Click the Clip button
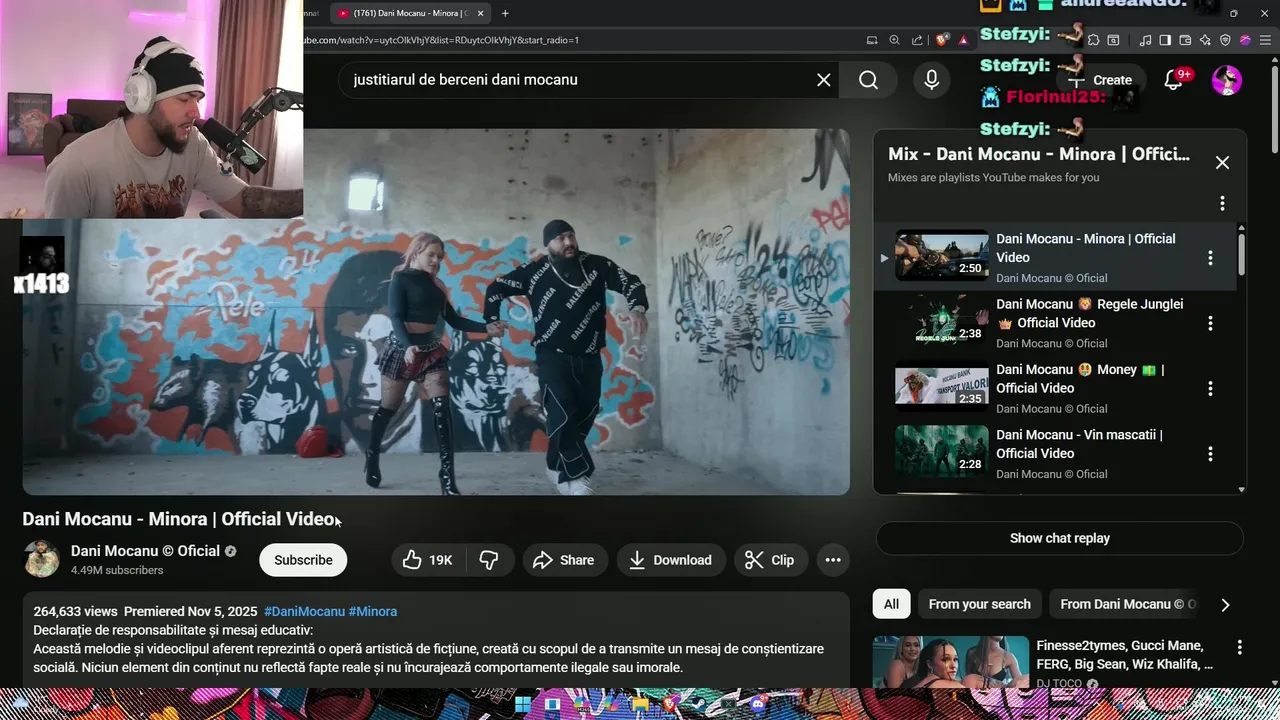1280x720 pixels. [770, 560]
